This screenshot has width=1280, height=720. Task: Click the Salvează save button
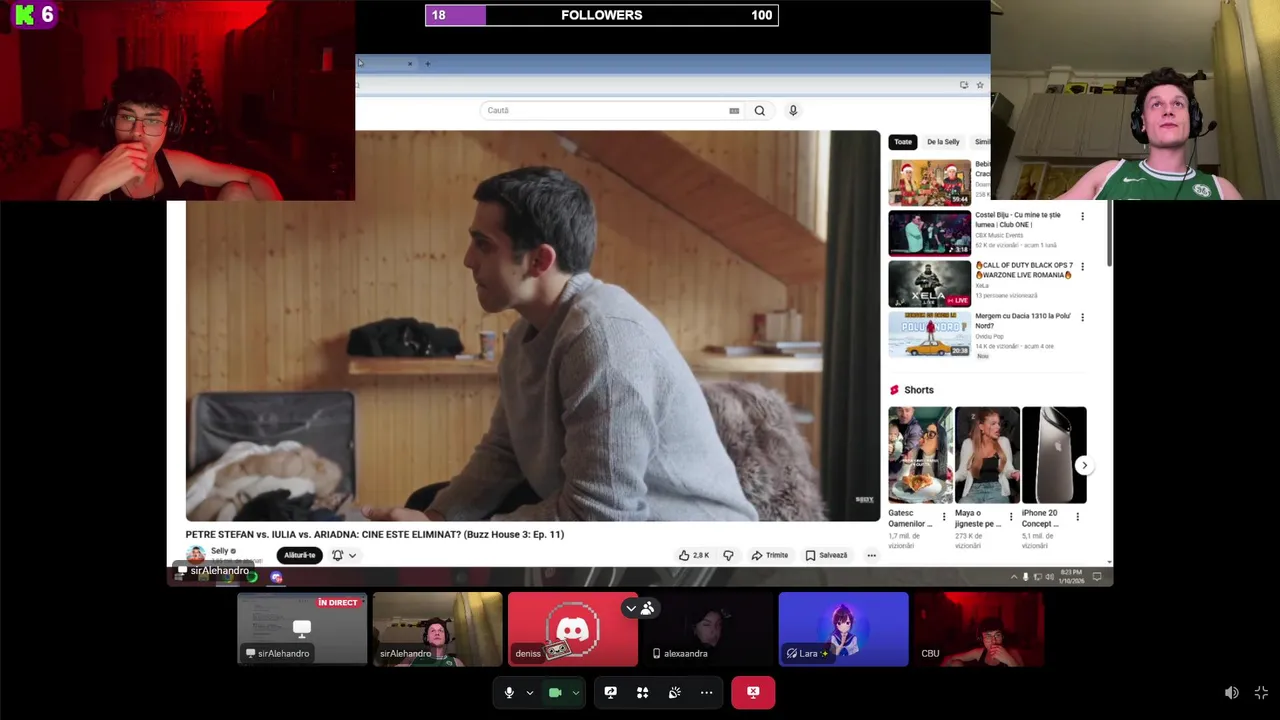pyautogui.click(x=826, y=555)
